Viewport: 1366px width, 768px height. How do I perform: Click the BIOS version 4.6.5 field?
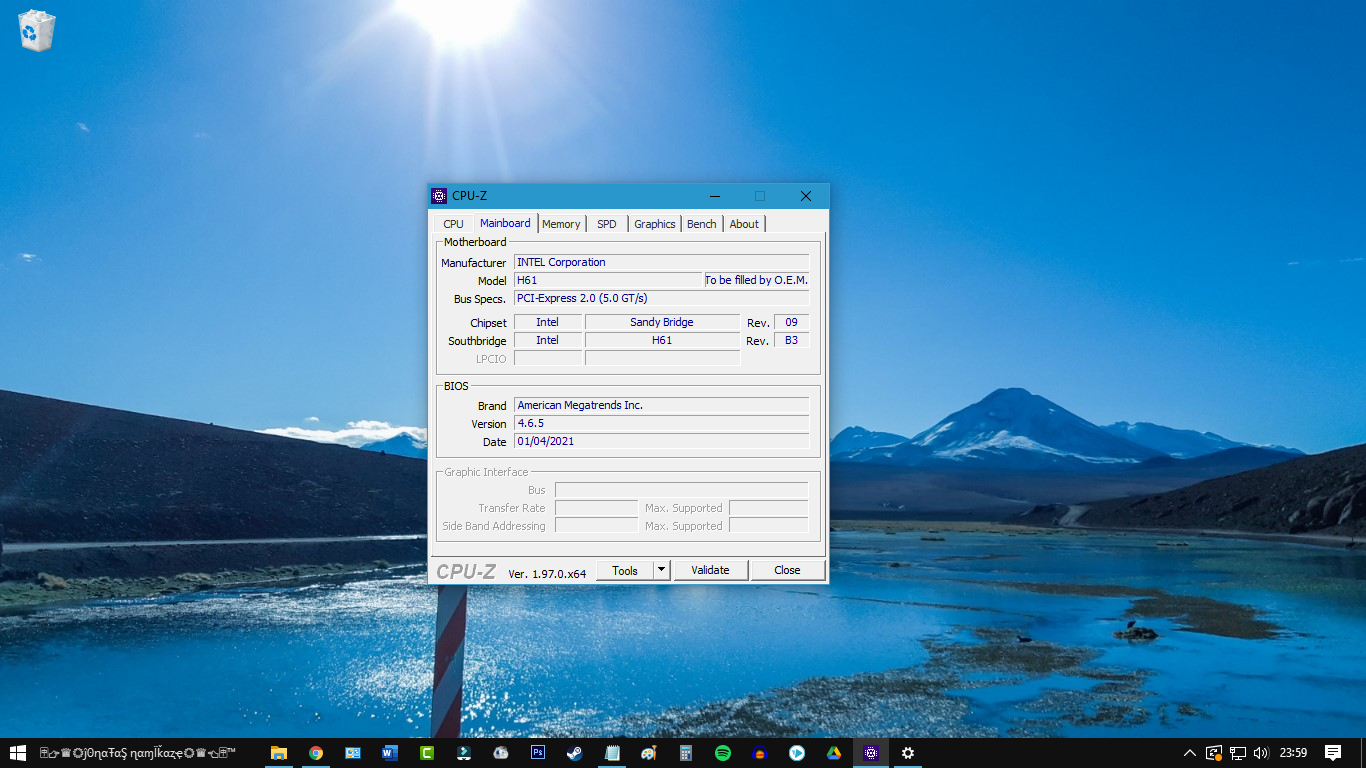(x=661, y=423)
